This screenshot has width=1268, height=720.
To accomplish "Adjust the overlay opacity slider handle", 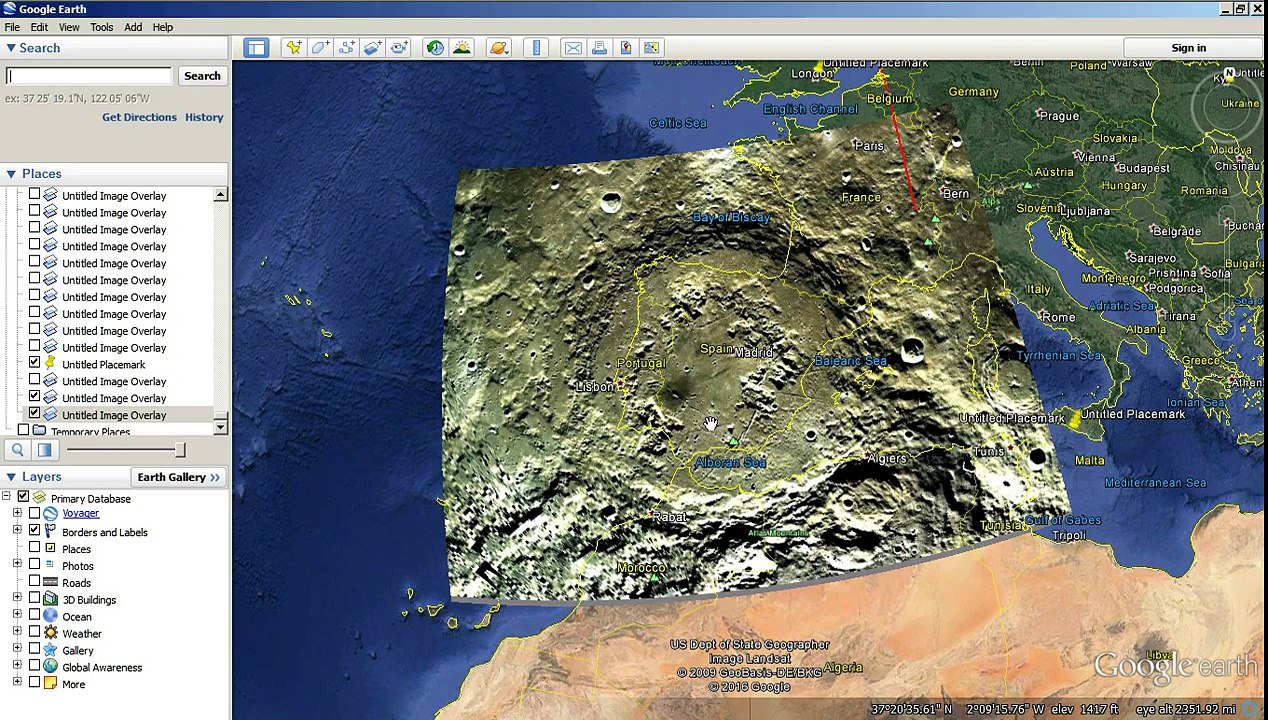I will click(x=179, y=451).
